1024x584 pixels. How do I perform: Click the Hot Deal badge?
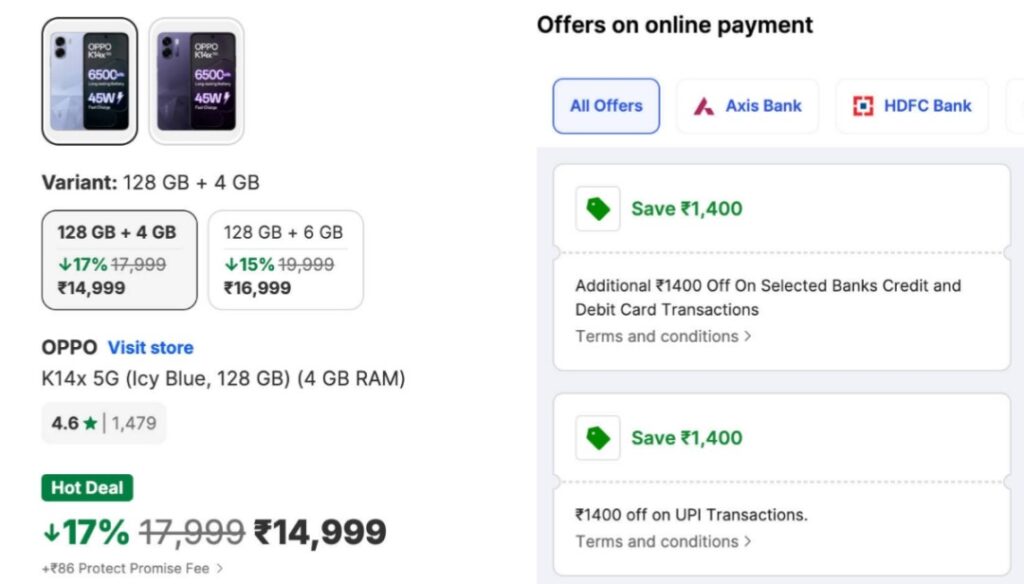[87, 488]
